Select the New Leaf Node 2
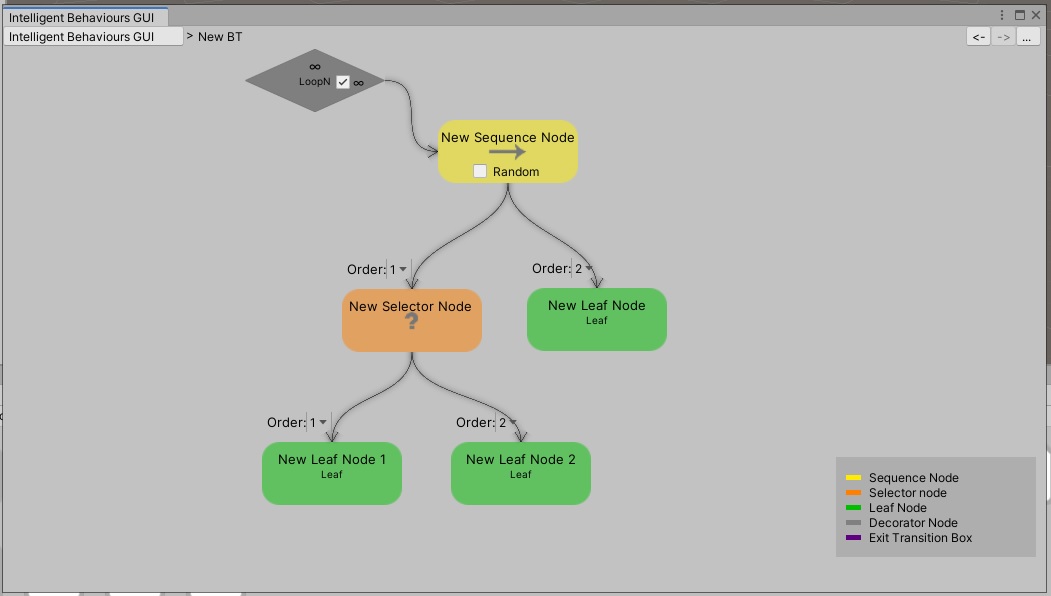 click(521, 473)
